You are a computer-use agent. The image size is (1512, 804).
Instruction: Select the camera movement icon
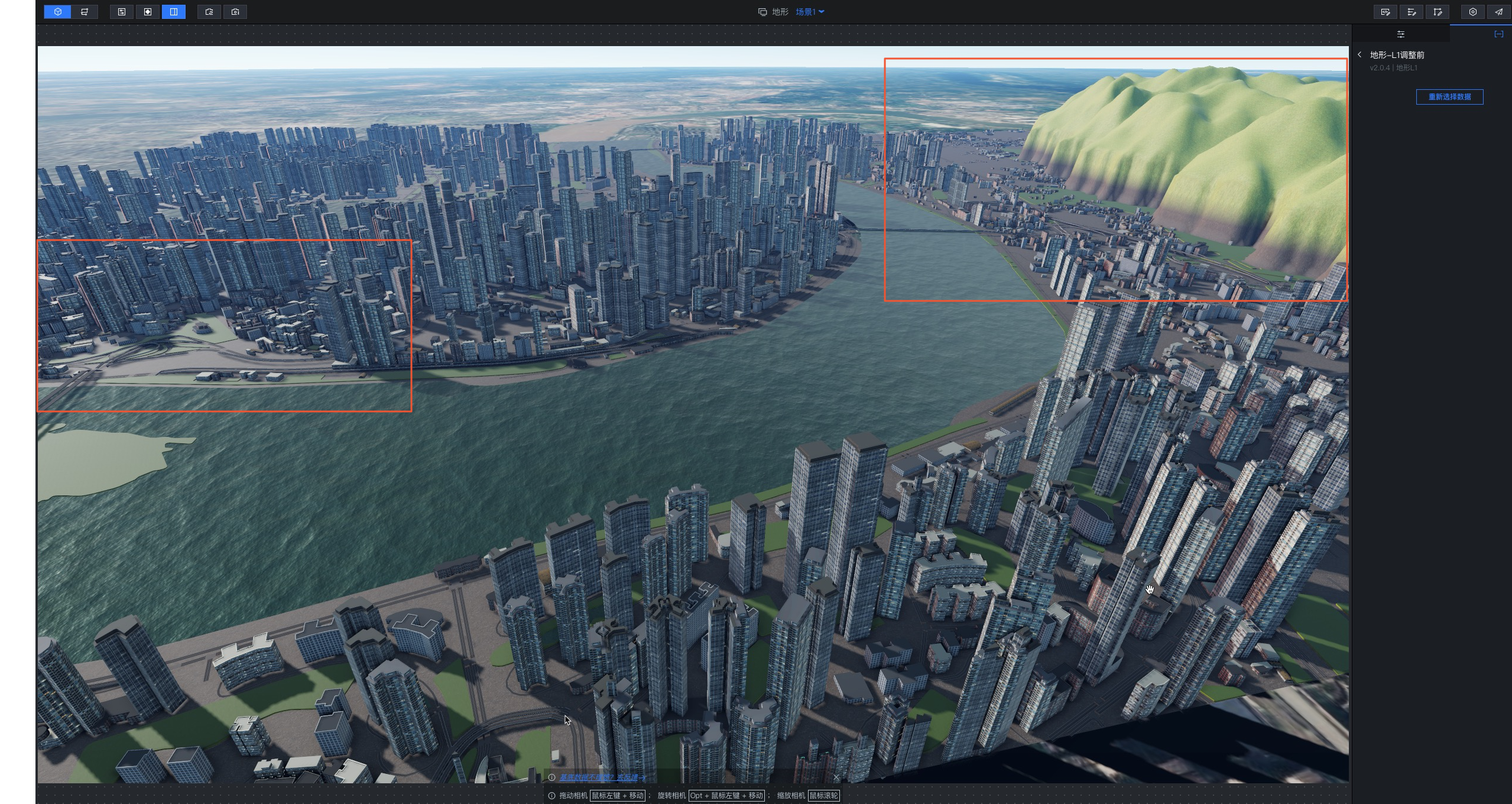click(x=235, y=11)
